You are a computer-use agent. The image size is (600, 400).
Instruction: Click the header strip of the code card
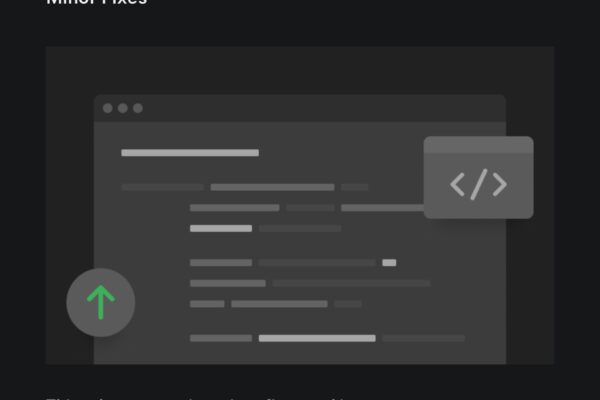point(478,145)
